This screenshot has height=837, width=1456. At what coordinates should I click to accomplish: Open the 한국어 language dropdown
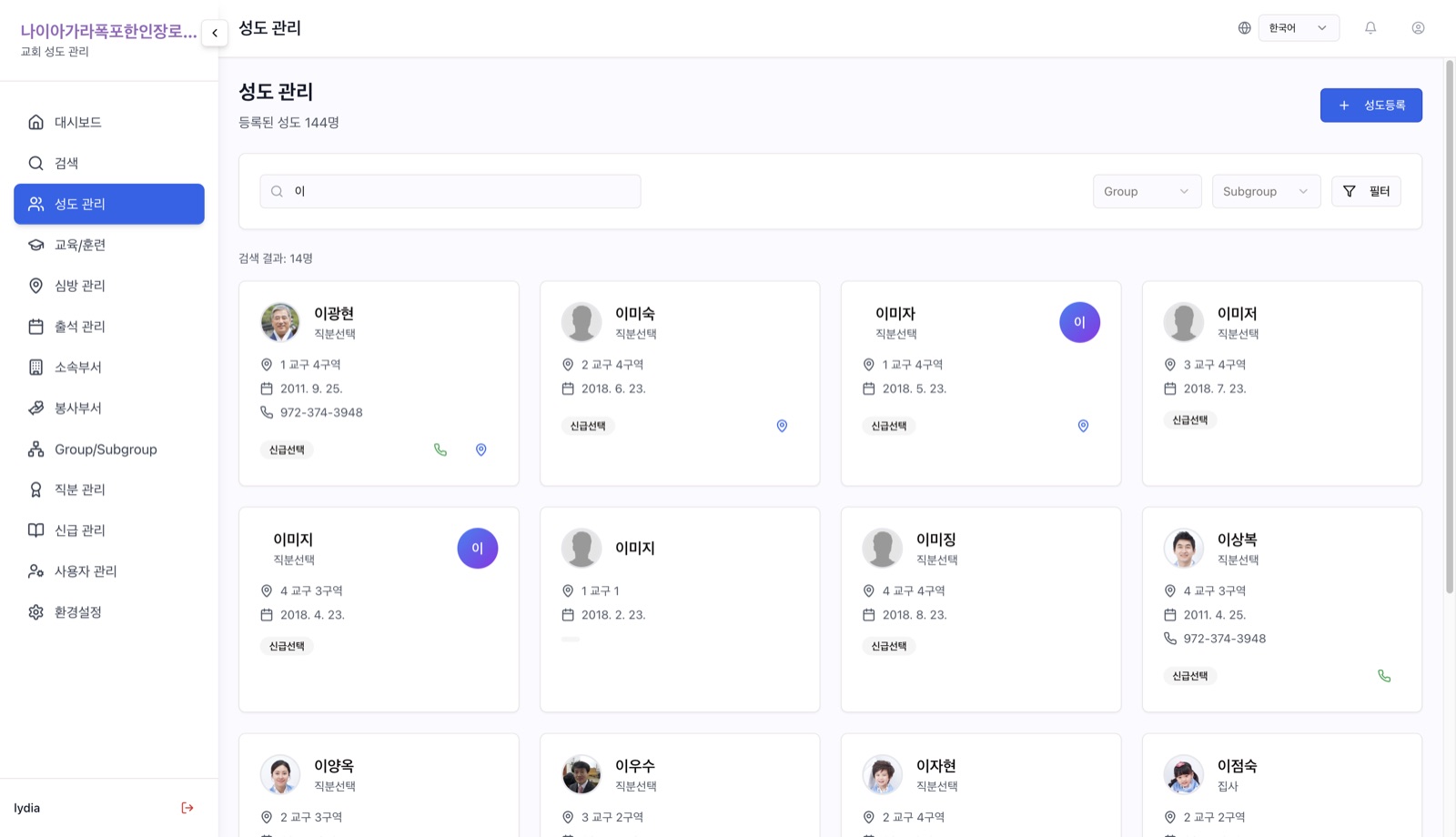click(x=1299, y=28)
